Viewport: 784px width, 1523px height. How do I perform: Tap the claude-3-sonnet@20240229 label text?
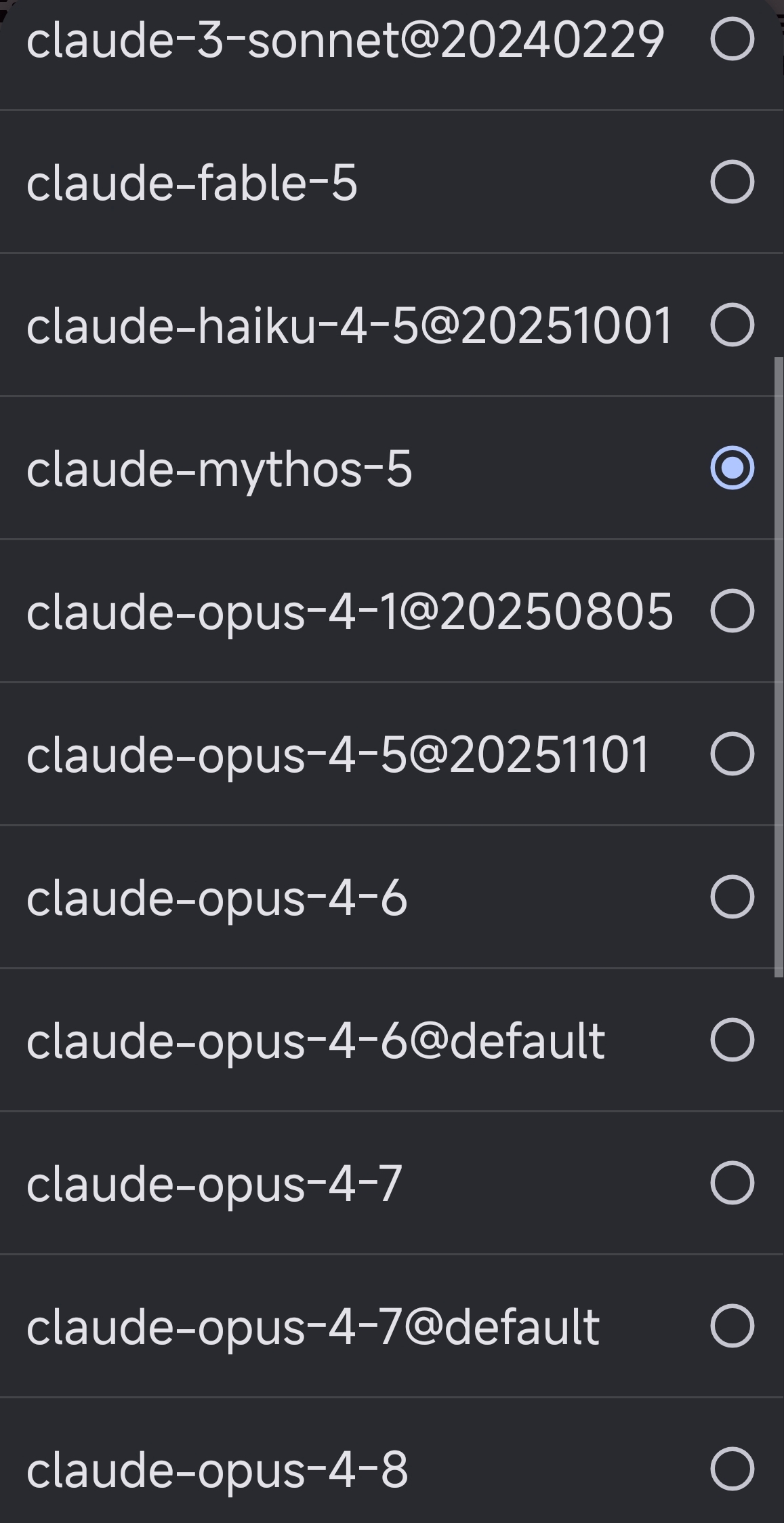tap(345, 40)
